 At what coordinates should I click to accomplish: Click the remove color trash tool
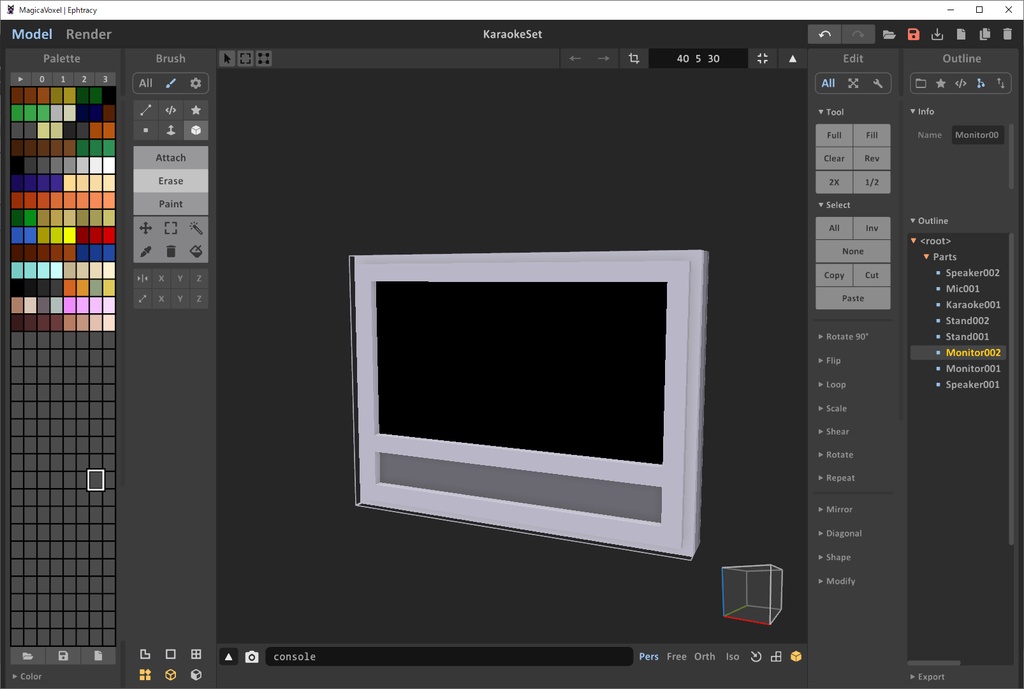pyautogui.click(x=170, y=251)
